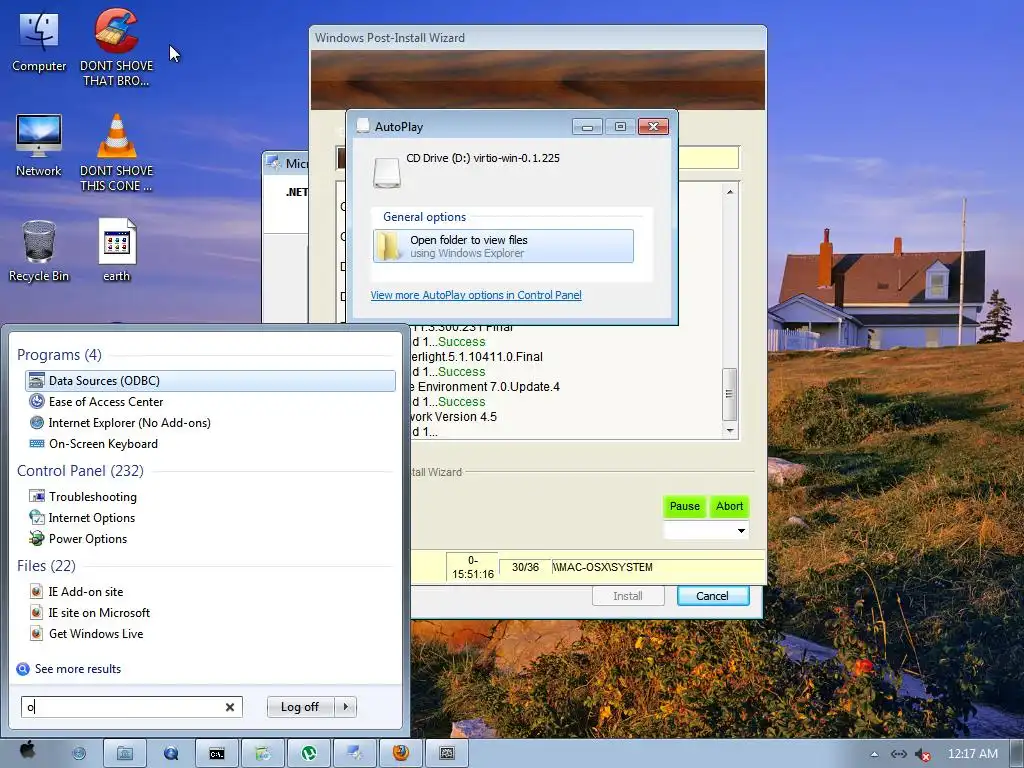This screenshot has height=768, width=1024.
Task: Open the Computer desktop icon
Action: coord(39,42)
